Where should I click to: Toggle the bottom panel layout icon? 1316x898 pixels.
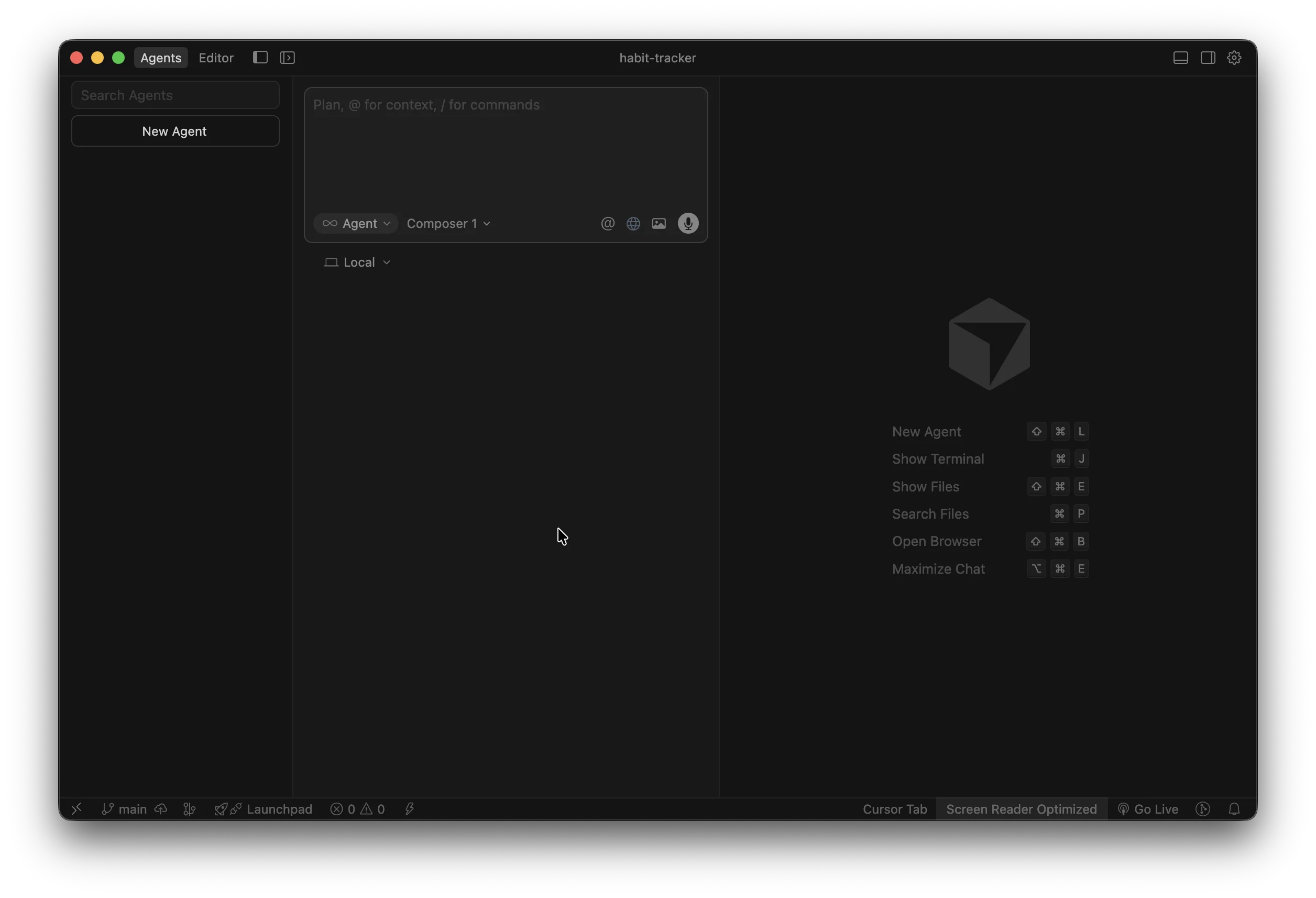[1181, 58]
